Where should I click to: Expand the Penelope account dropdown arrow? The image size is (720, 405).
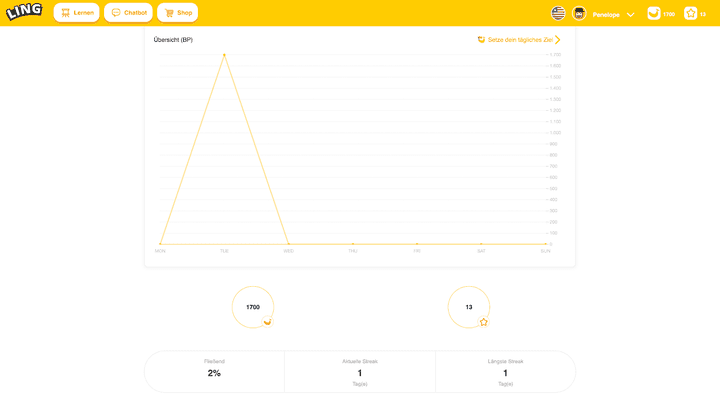pyautogui.click(x=630, y=14)
